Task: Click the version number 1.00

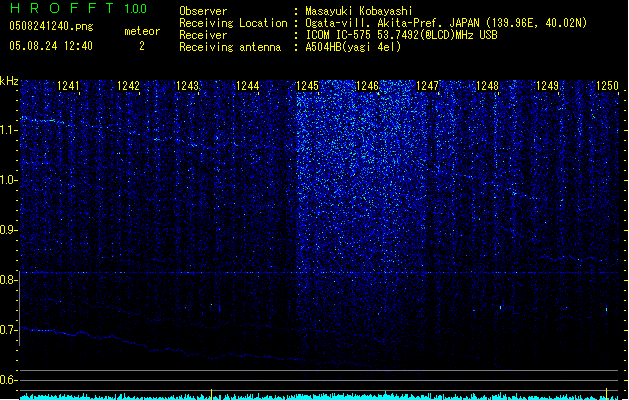Action: 136,9
